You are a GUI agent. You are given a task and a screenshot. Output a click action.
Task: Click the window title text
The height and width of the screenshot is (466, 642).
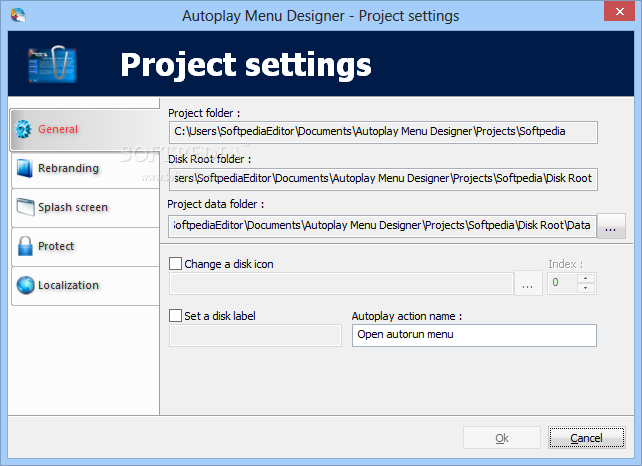coord(321,16)
